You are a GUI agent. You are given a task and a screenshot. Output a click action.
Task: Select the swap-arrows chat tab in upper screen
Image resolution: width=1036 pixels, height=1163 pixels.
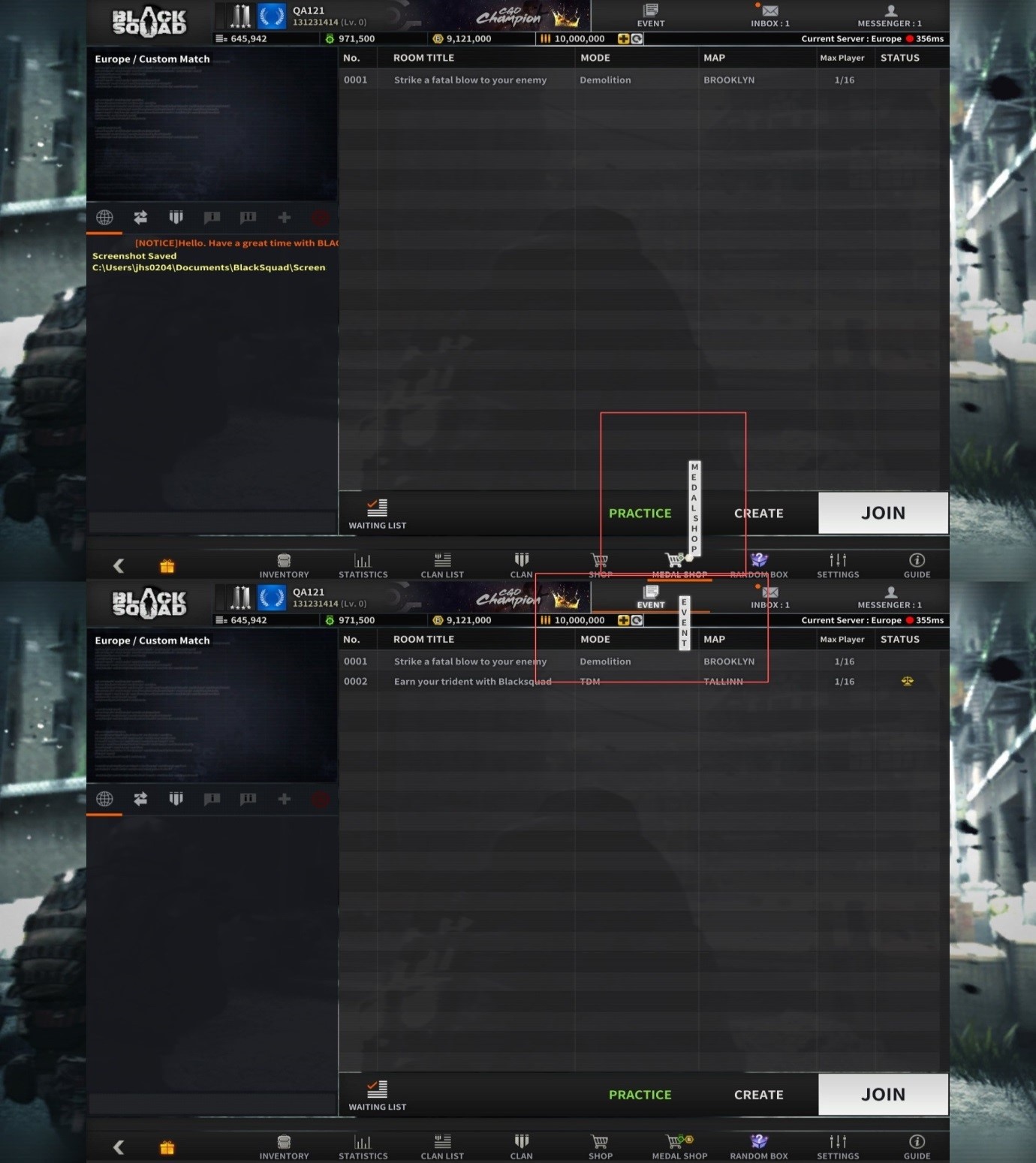point(140,218)
